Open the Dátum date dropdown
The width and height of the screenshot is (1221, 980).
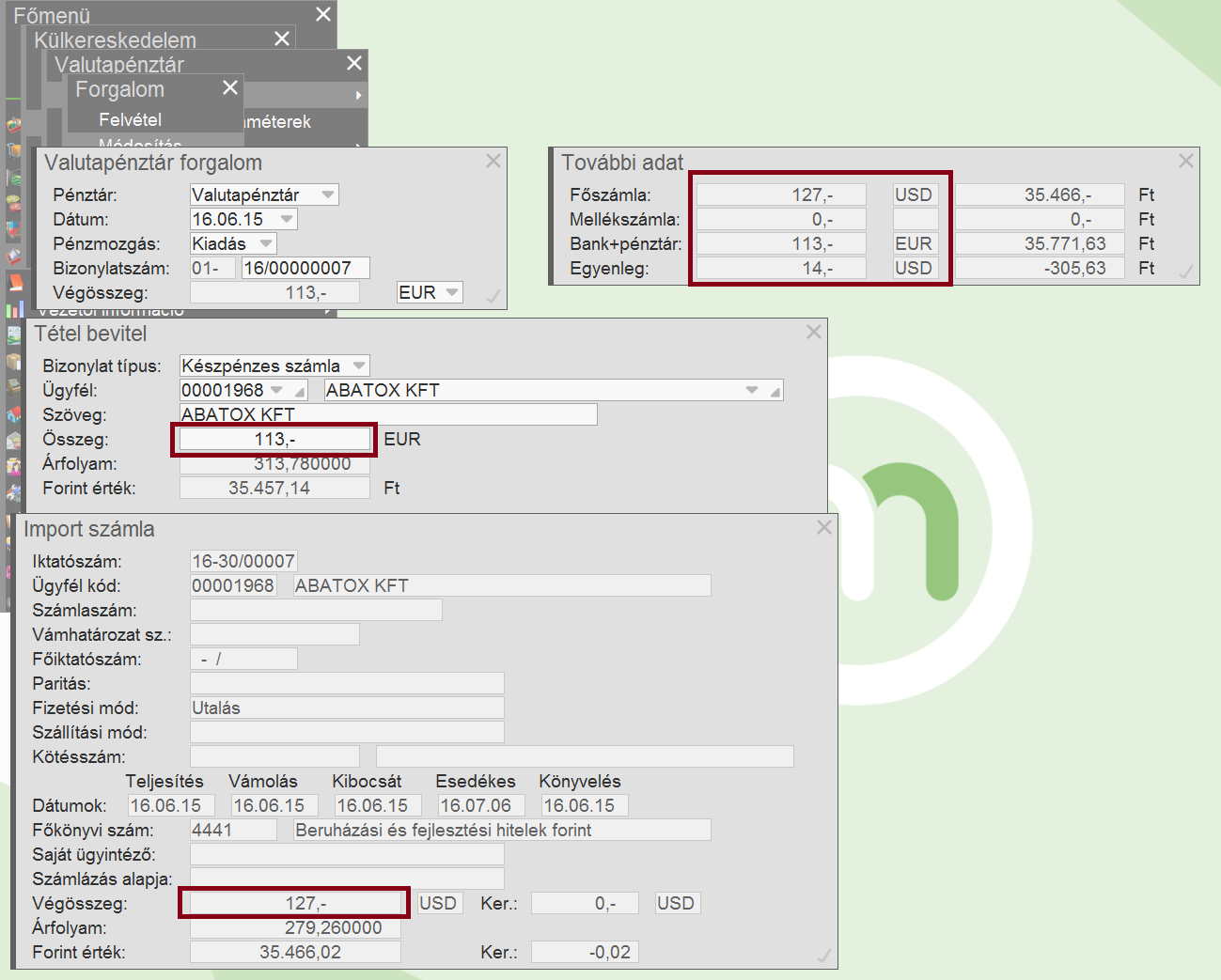click(x=287, y=219)
